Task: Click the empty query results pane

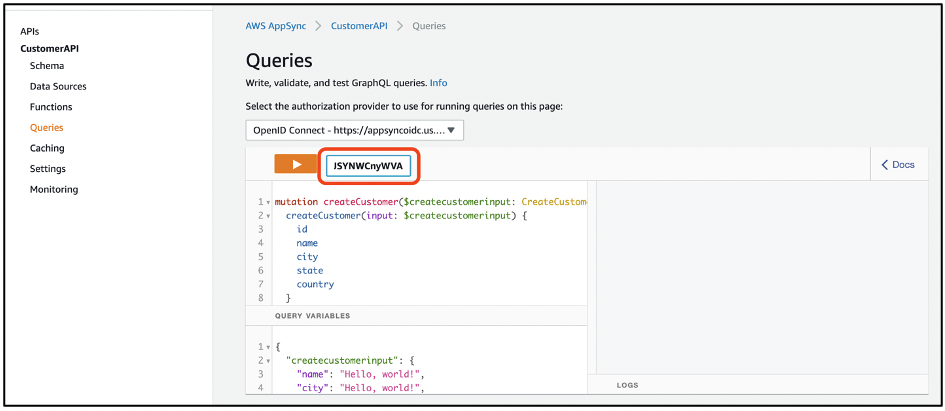Action: 762,277
